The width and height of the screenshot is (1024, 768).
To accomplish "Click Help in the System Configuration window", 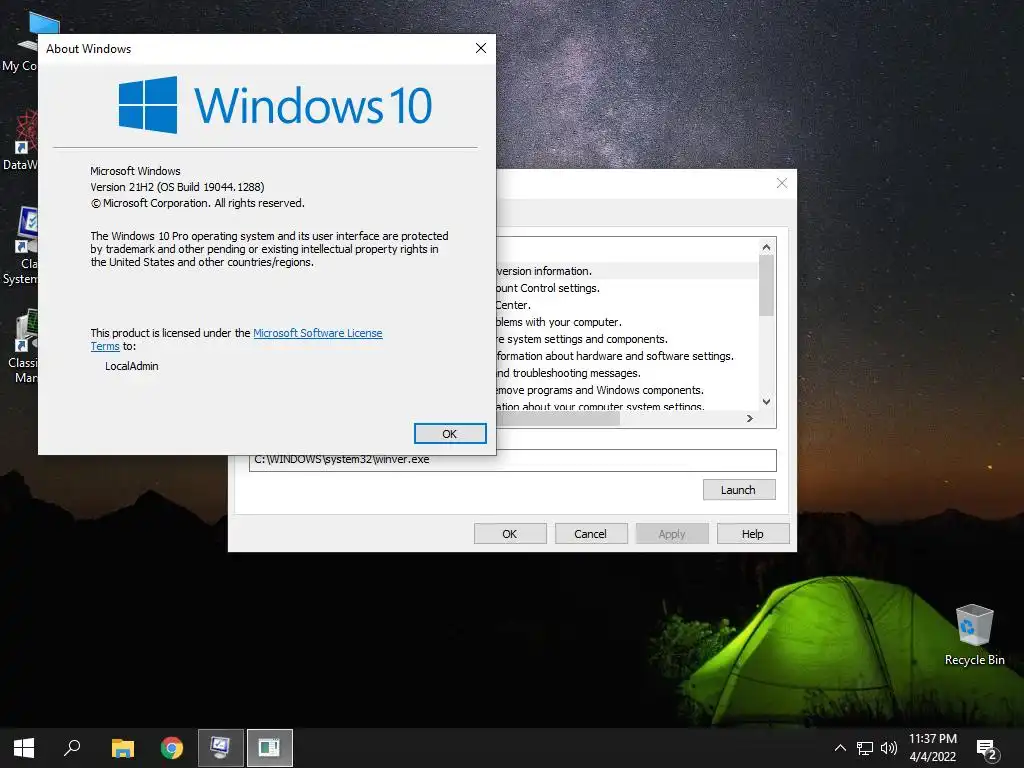I will tap(752, 534).
